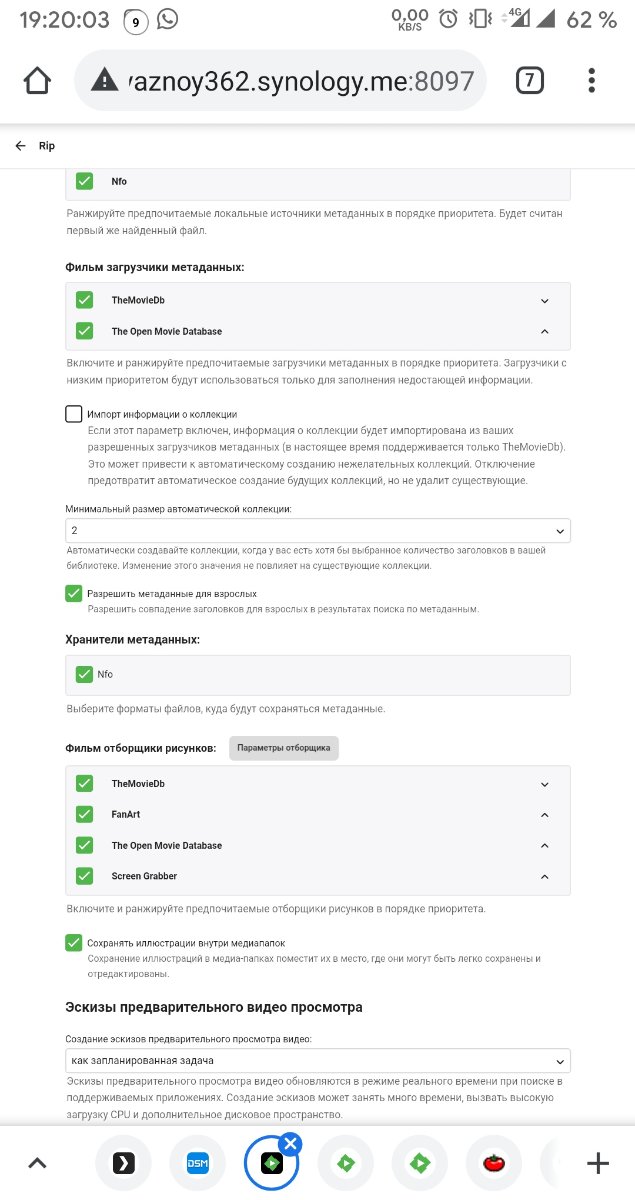Open the browser three-dot menu
The width and height of the screenshot is (635, 1200).
(x=593, y=81)
